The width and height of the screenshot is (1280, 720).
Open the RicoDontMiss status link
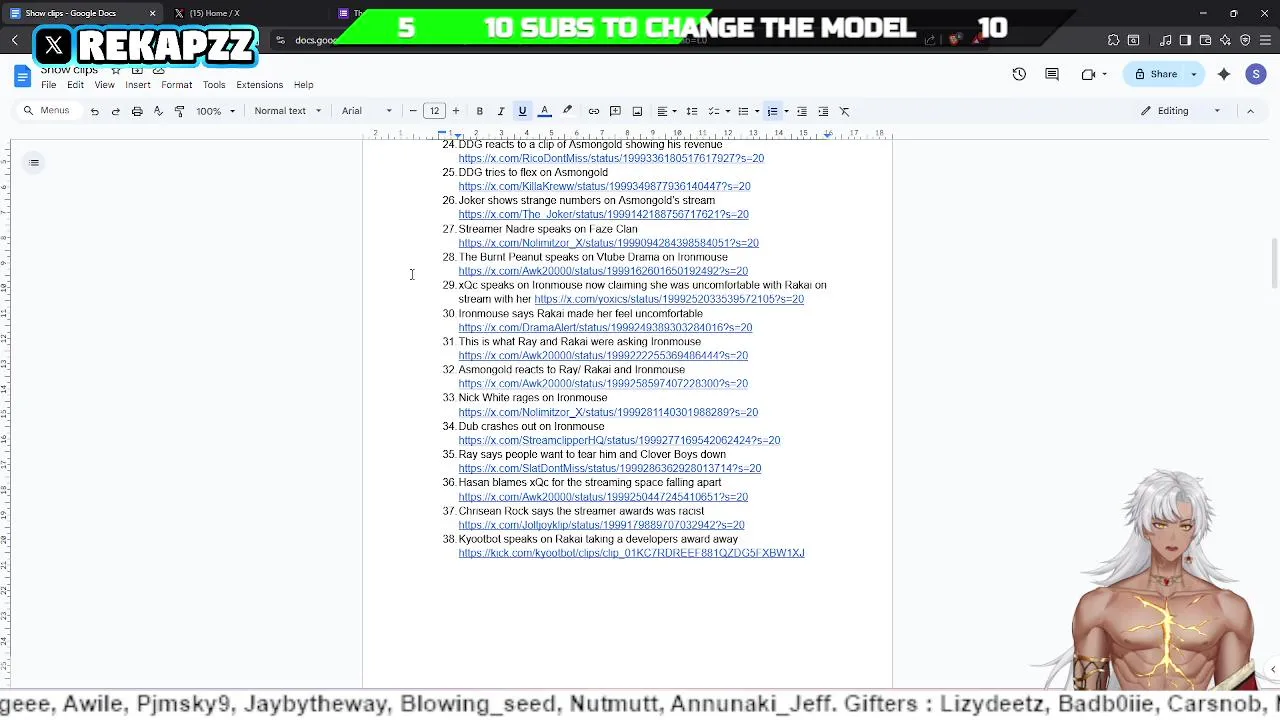pyautogui.click(x=611, y=158)
